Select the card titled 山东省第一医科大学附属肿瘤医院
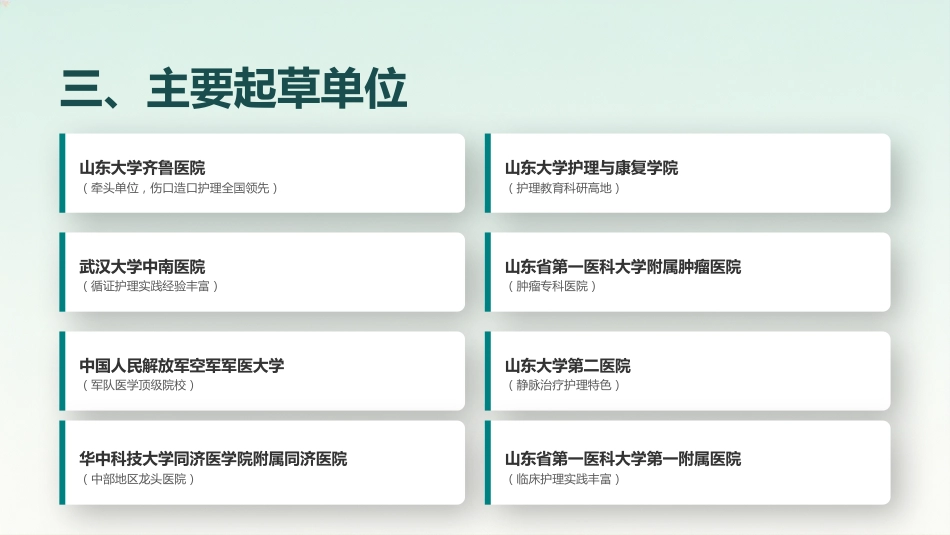The height and width of the screenshot is (535, 950). coord(688,272)
